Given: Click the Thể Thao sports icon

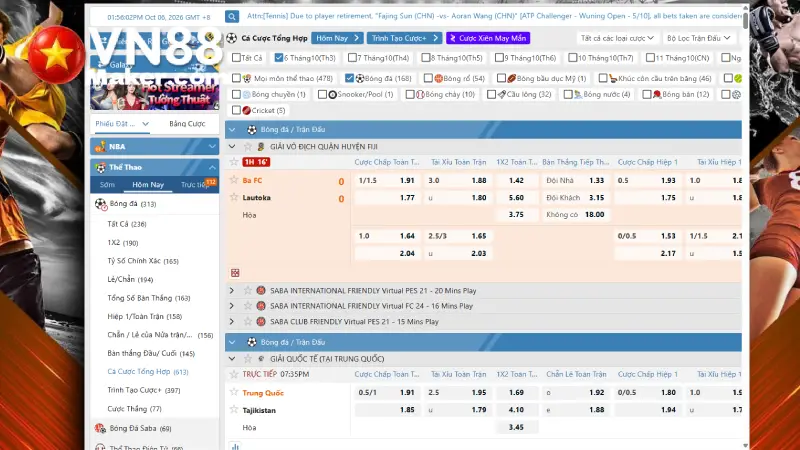Looking at the screenshot, I should click(x=101, y=167).
